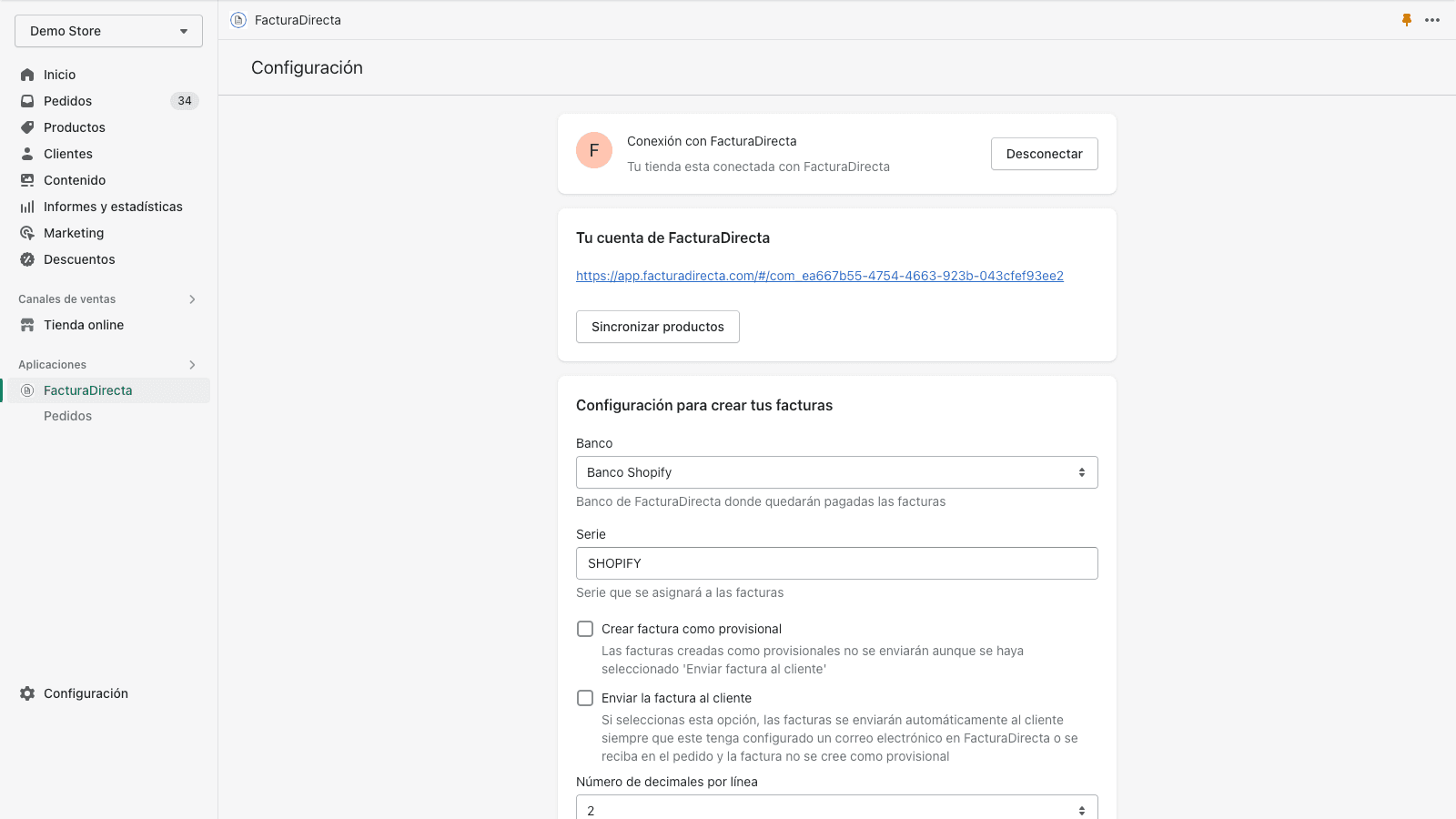This screenshot has height=819, width=1456.
Task: Open the Descuentos discount icon
Action: click(x=27, y=259)
